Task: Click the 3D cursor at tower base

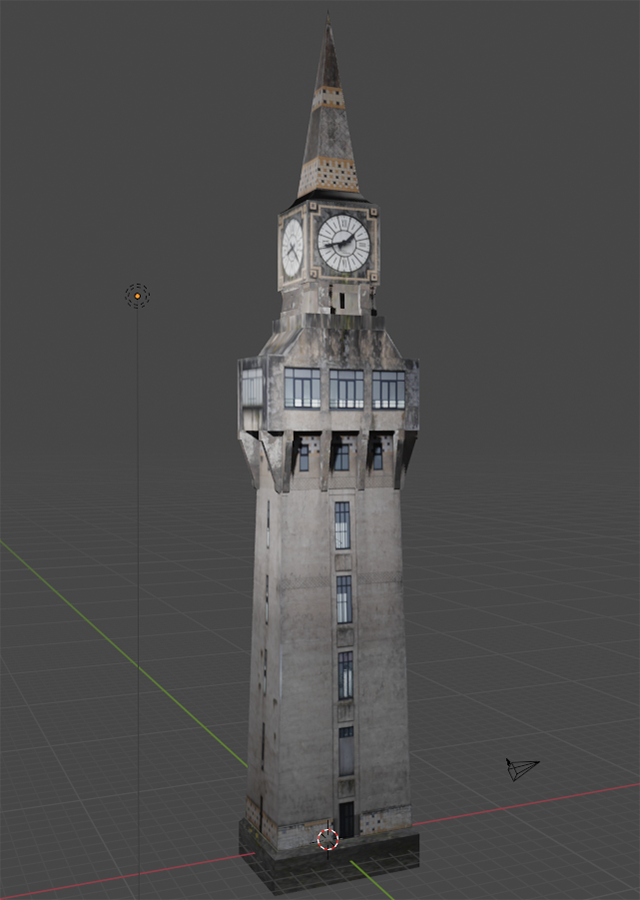Action: coord(328,840)
